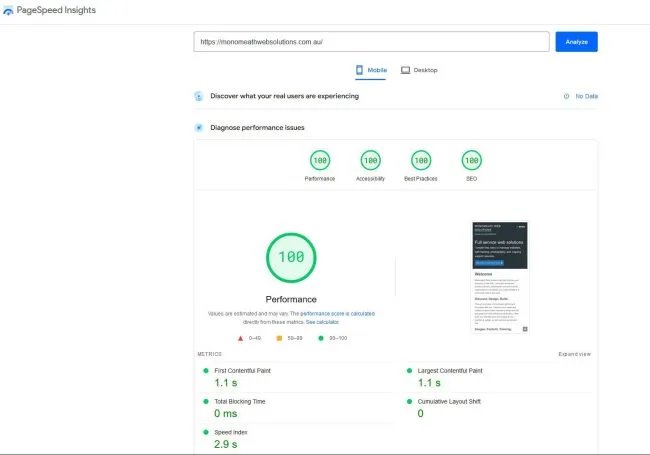Viewport: 650px width, 455px height.
Task: Switch to the Mobile tab
Action: (x=371, y=70)
